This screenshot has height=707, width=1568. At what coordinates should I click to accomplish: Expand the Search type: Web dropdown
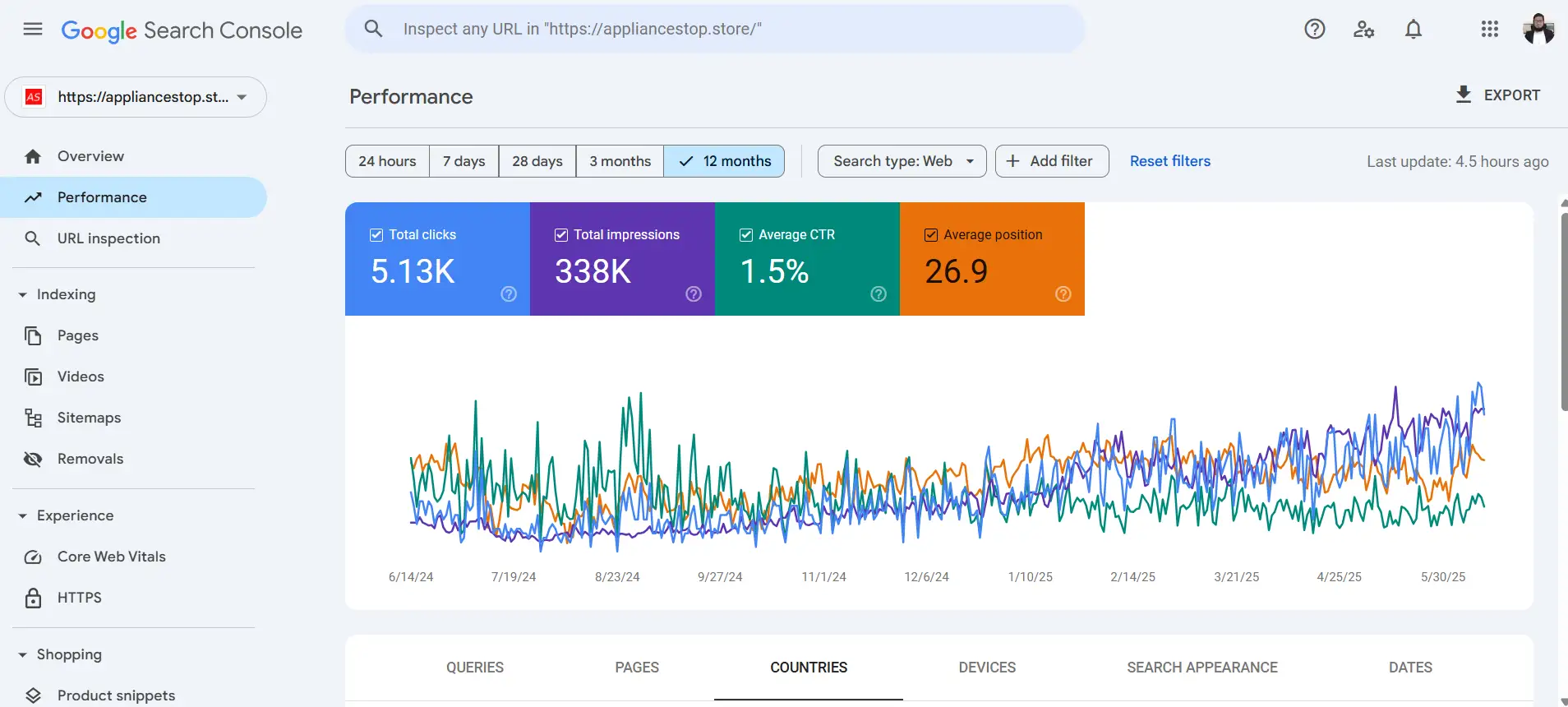pyautogui.click(x=902, y=161)
